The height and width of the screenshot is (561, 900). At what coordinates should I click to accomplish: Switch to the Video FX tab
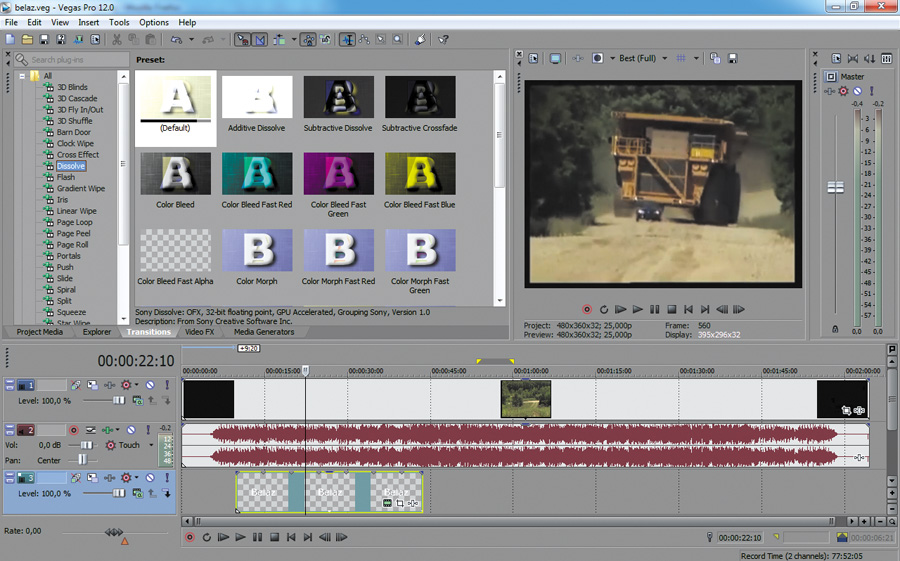point(199,332)
